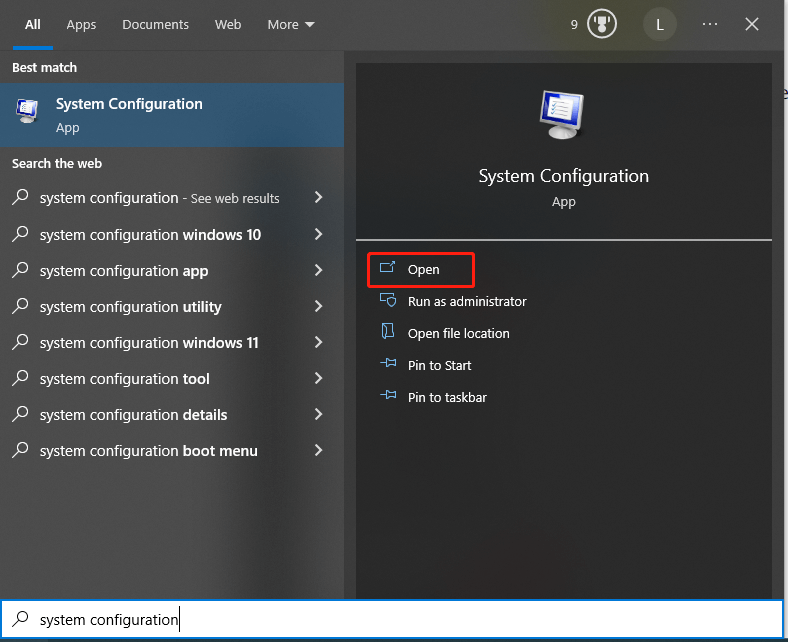The image size is (788, 642).
Task: Select System Configuration best match result
Action: pos(172,115)
